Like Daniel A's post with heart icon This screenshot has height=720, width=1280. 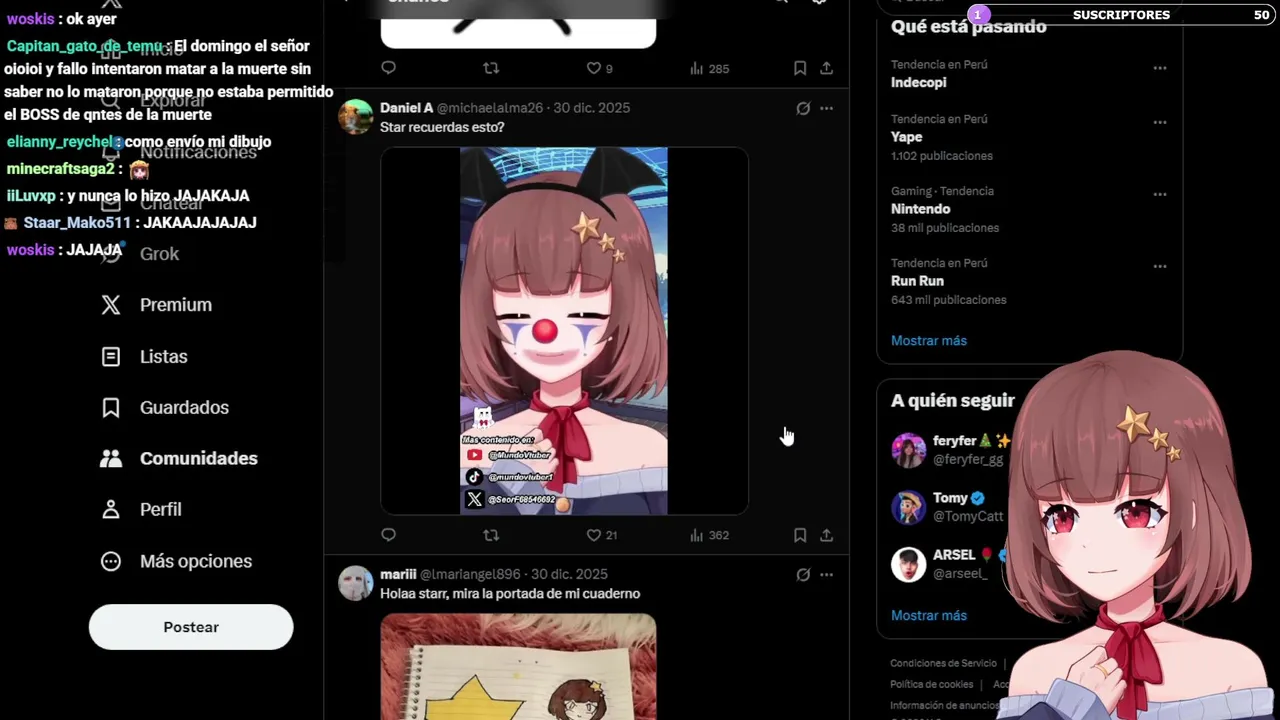593,535
